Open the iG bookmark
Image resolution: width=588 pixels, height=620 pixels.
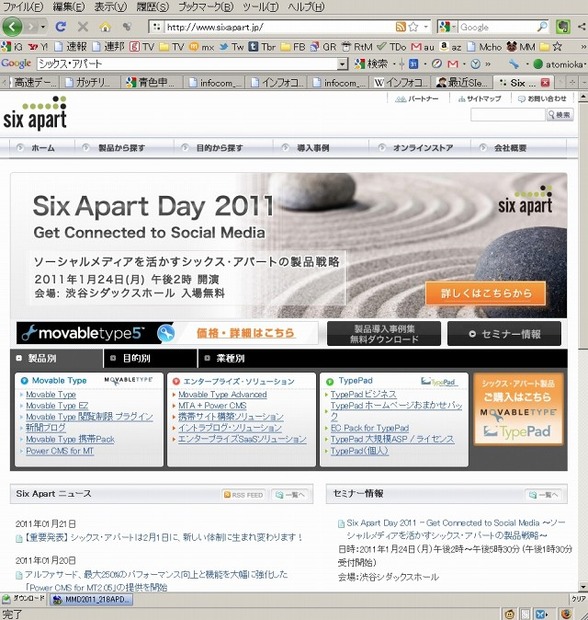pyautogui.click(x=12, y=47)
